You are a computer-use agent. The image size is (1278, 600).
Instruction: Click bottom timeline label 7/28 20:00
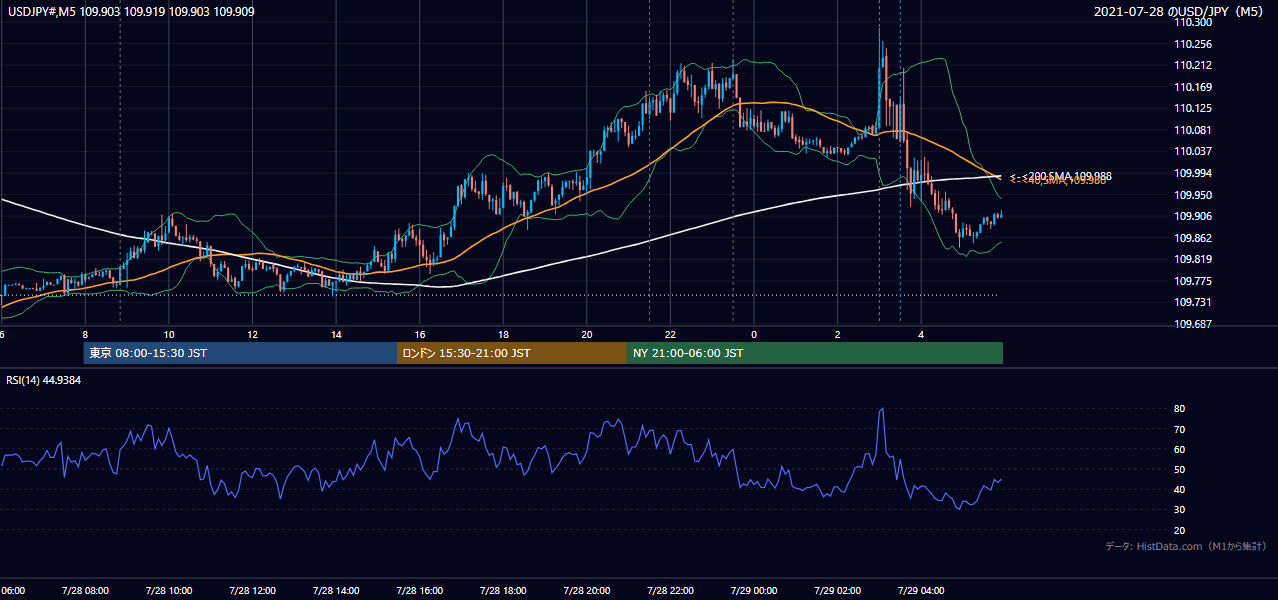(x=587, y=590)
